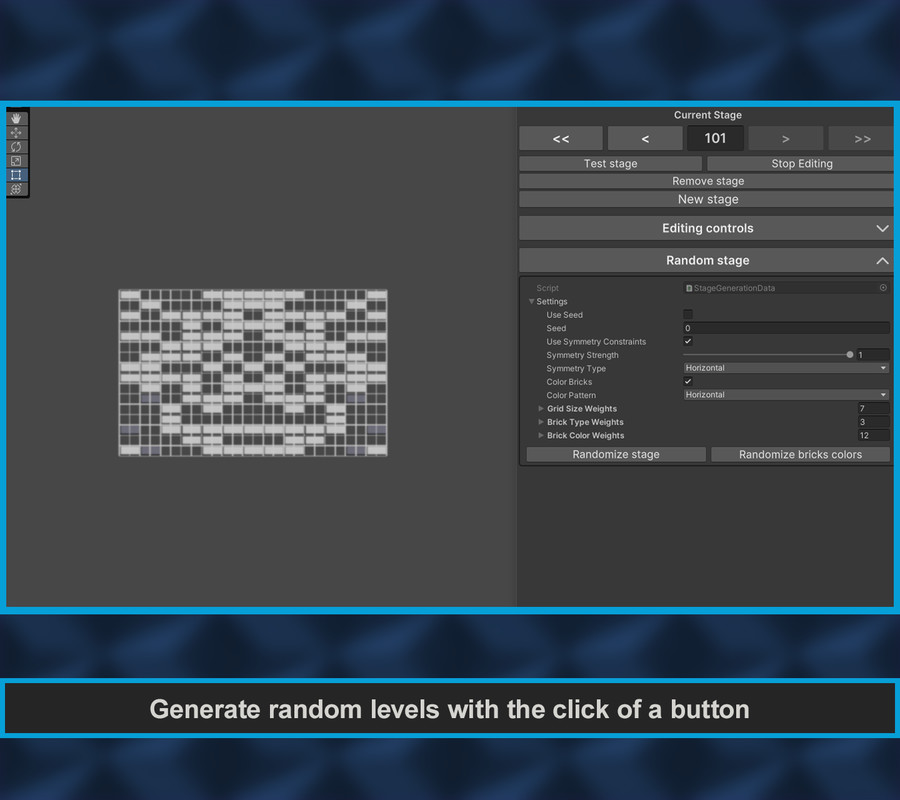Open the Color Pattern dropdown
The width and height of the screenshot is (900, 800).
pyautogui.click(x=785, y=395)
